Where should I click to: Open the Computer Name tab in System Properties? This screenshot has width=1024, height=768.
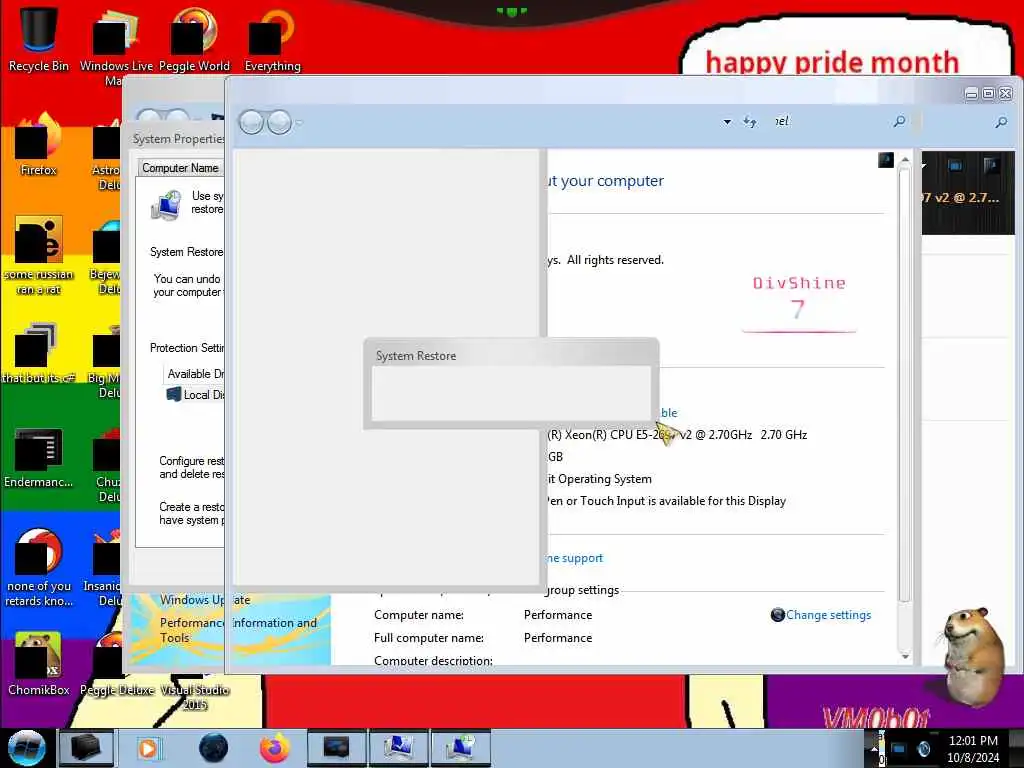[x=180, y=168]
